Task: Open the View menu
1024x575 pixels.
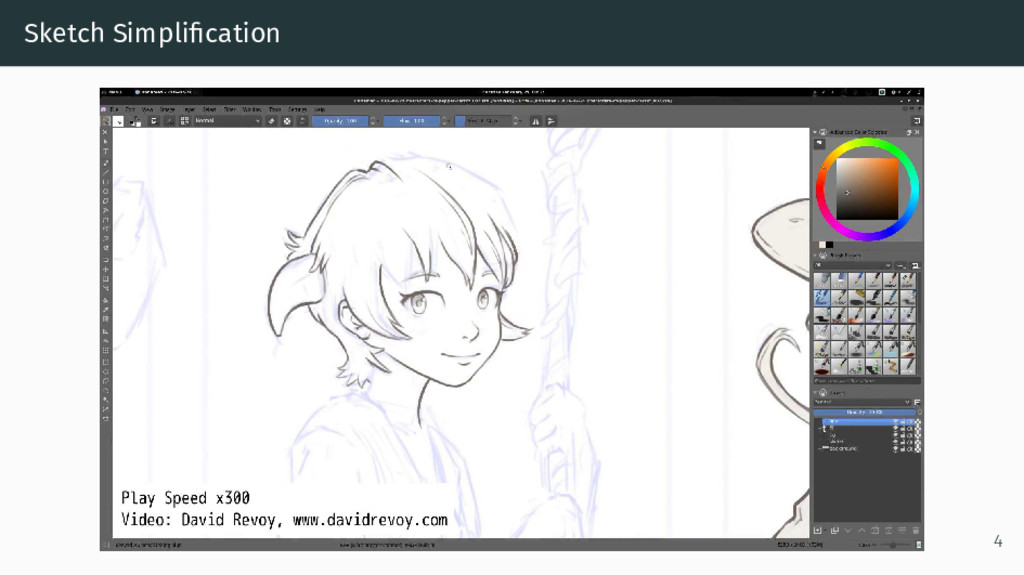Action: tap(147, 109)
